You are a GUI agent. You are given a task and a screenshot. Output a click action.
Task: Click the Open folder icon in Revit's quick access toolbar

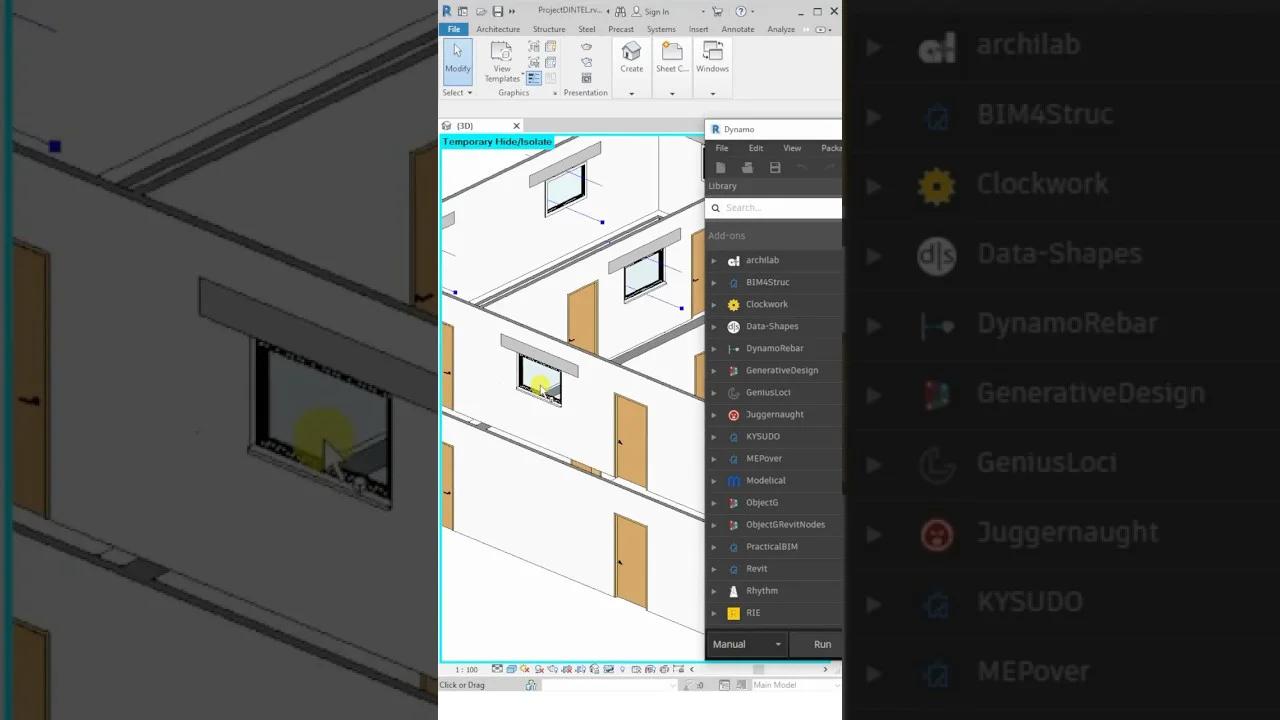pos(481,11)
